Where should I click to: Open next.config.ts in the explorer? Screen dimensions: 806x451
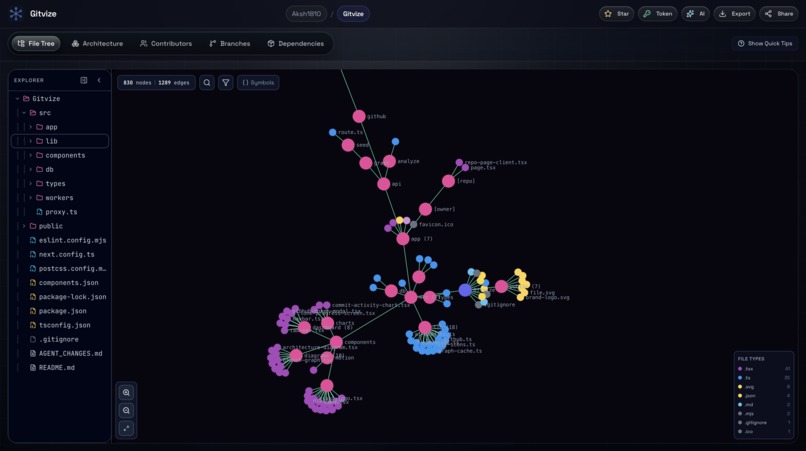(x=60, y=254)
